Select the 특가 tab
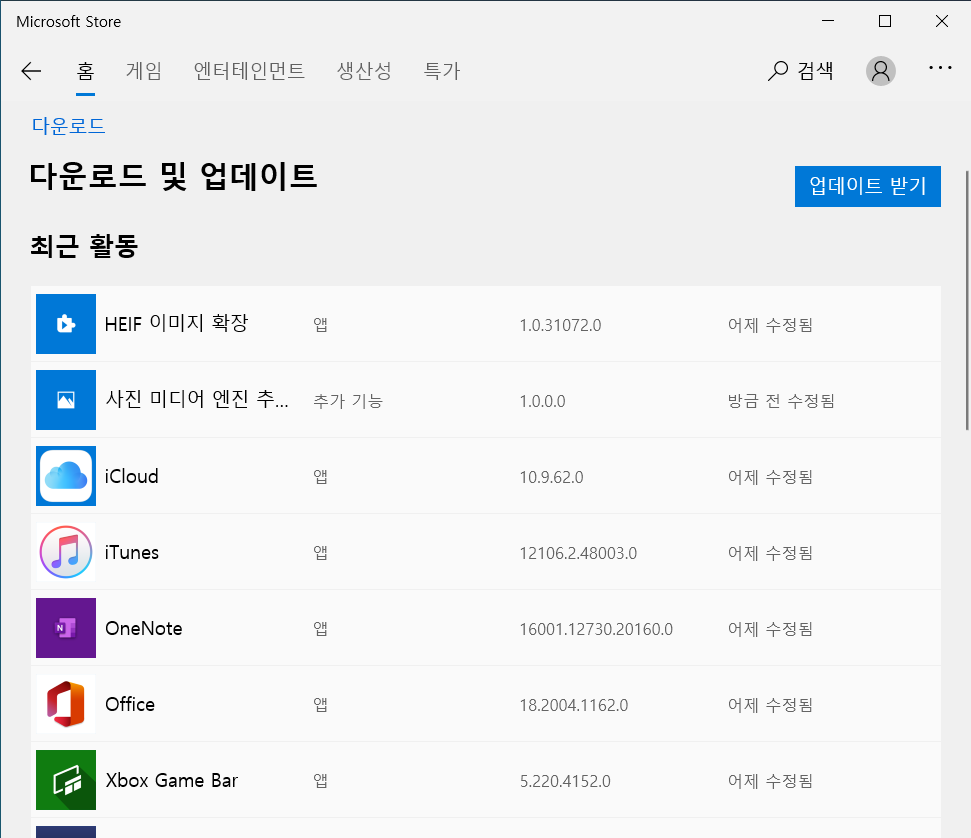971x838 pixels. point(442,71)
